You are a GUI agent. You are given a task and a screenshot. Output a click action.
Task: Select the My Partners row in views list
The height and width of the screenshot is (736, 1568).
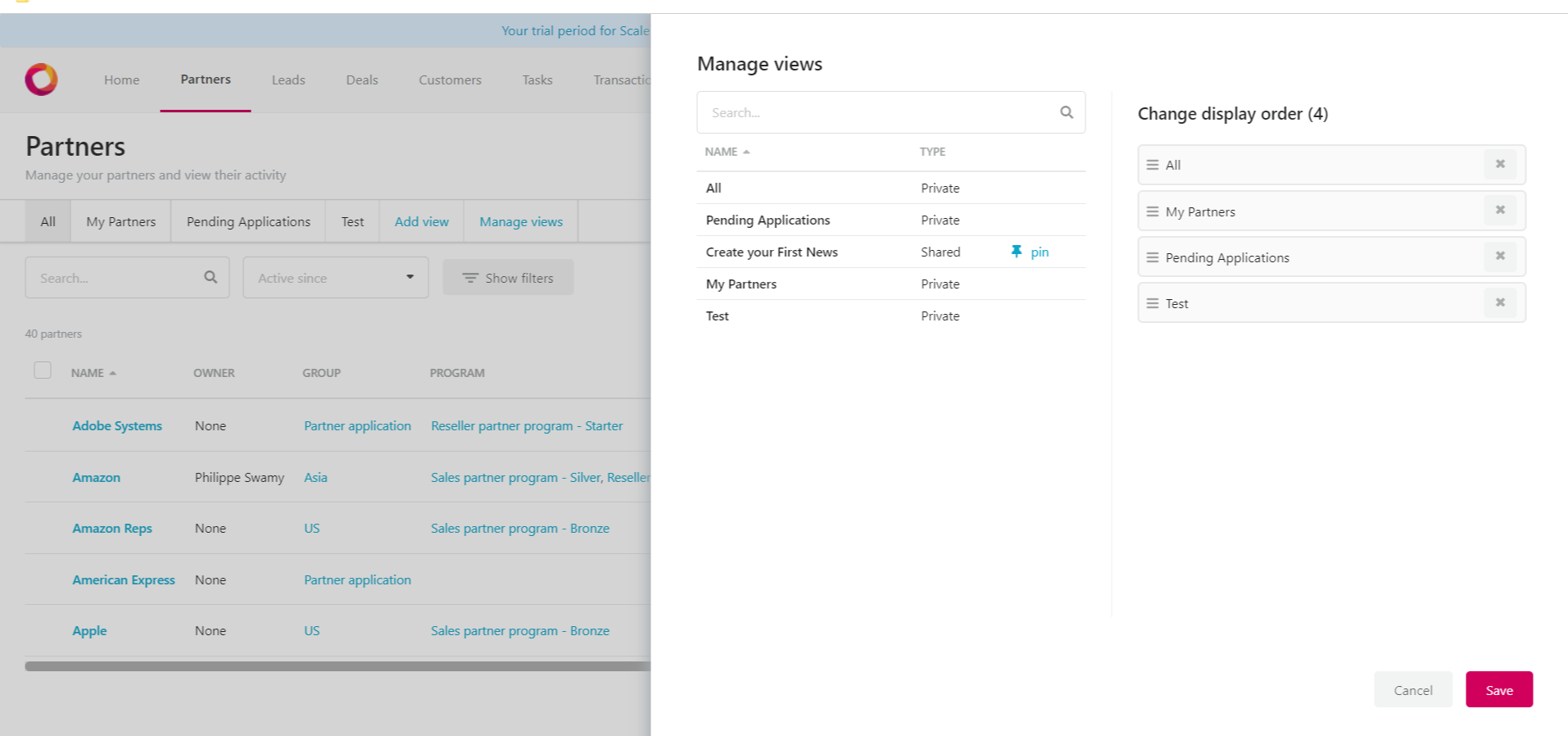pyautogui.click(x=891, y=284)
